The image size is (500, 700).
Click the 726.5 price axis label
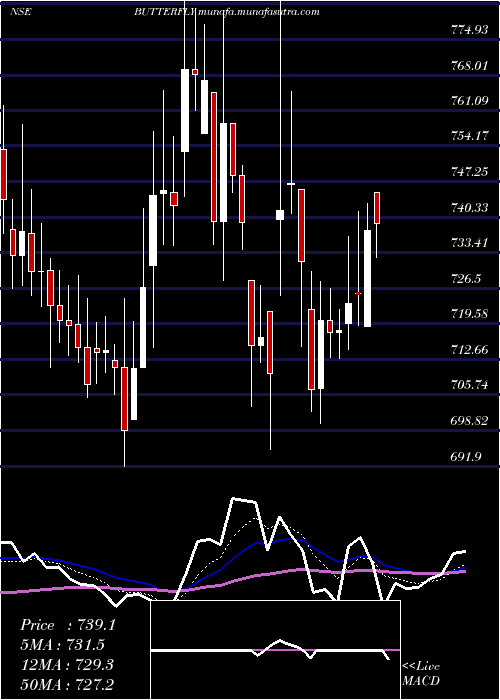point(466,279)
